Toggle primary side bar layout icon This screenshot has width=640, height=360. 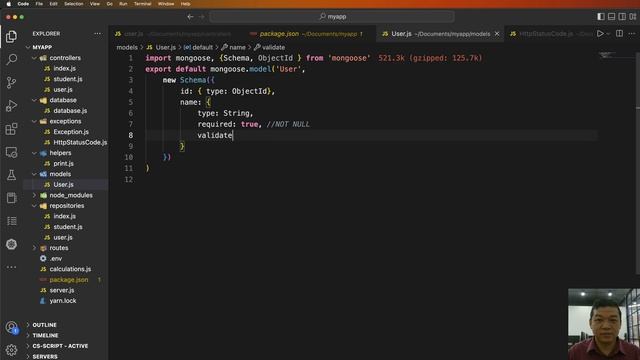(x=601, y=16)
